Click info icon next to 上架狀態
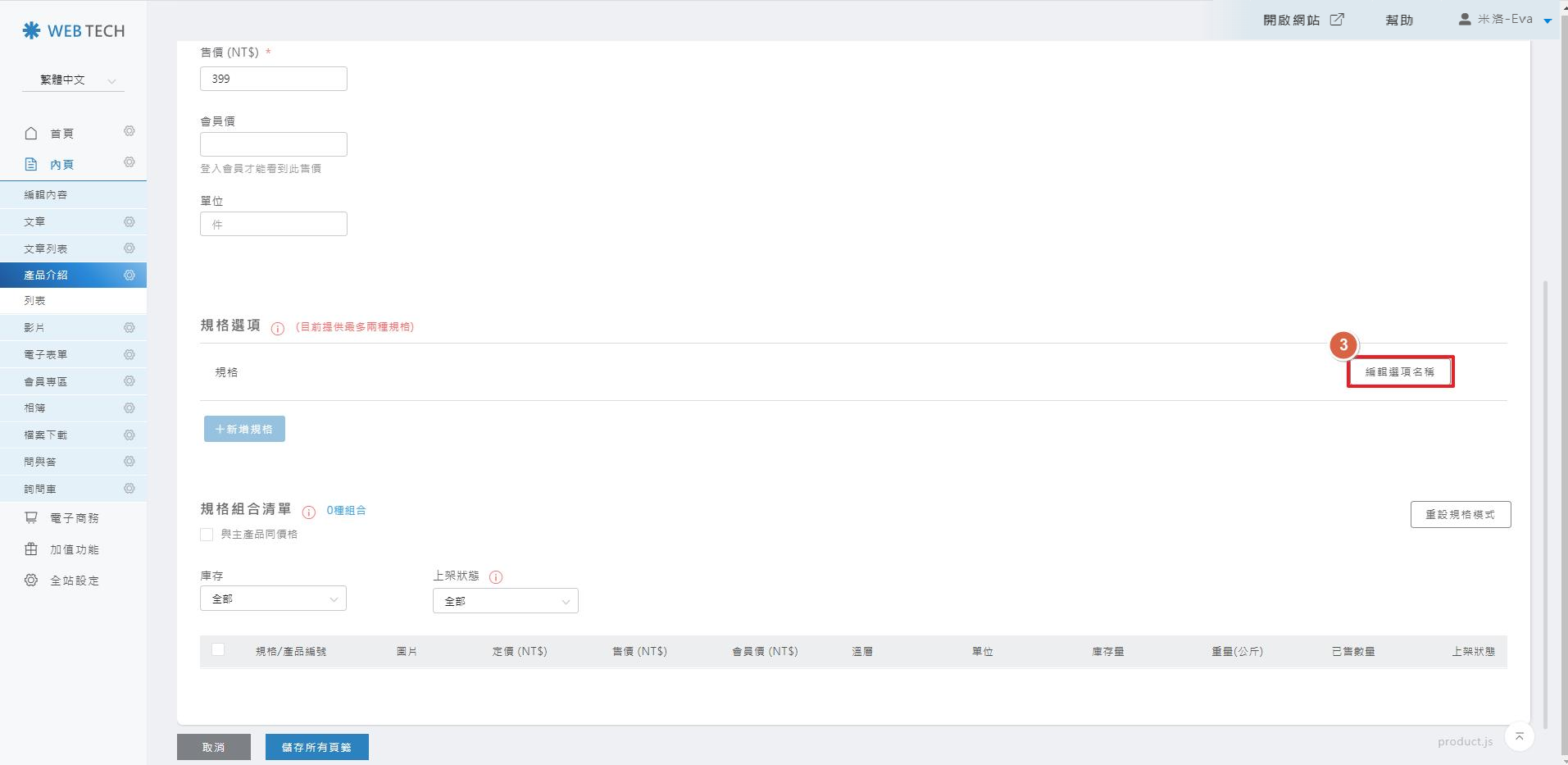 496,577
